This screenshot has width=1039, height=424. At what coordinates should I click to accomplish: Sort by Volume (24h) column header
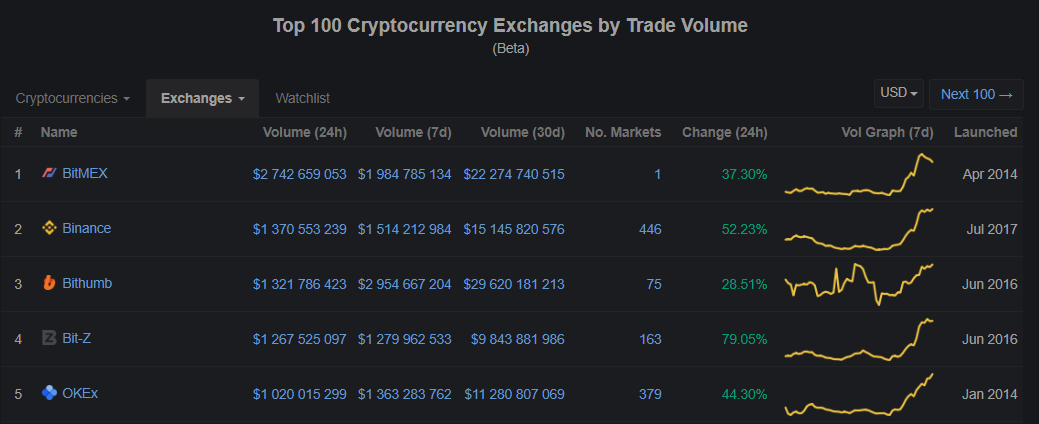(305, 132)
